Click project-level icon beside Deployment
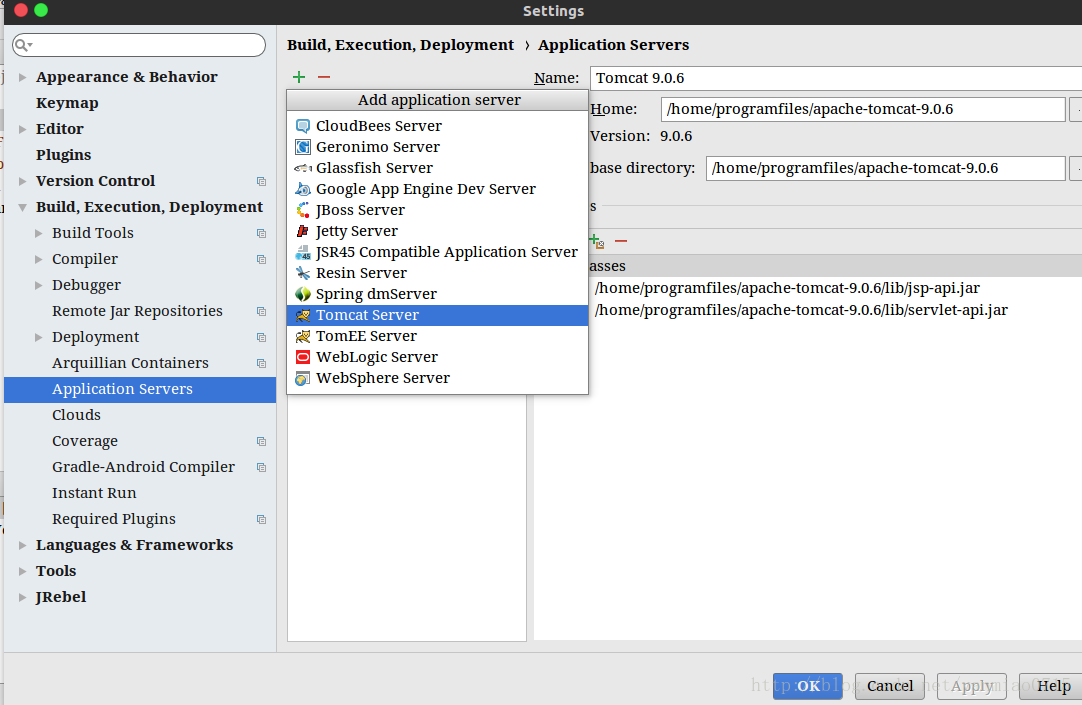This screenshot has width=1082, height=705. 262,337
